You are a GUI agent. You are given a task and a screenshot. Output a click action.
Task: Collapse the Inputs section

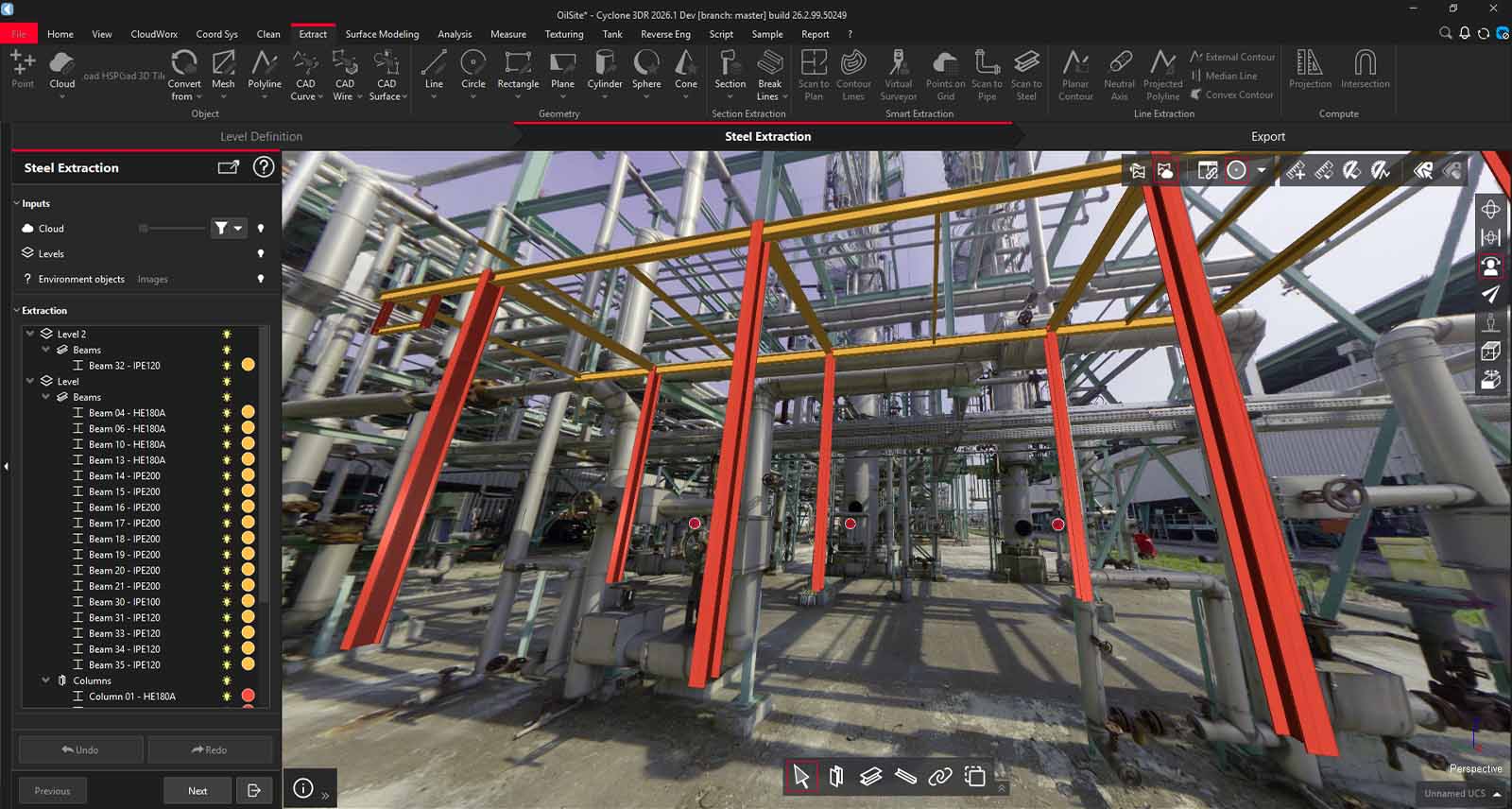17,203
